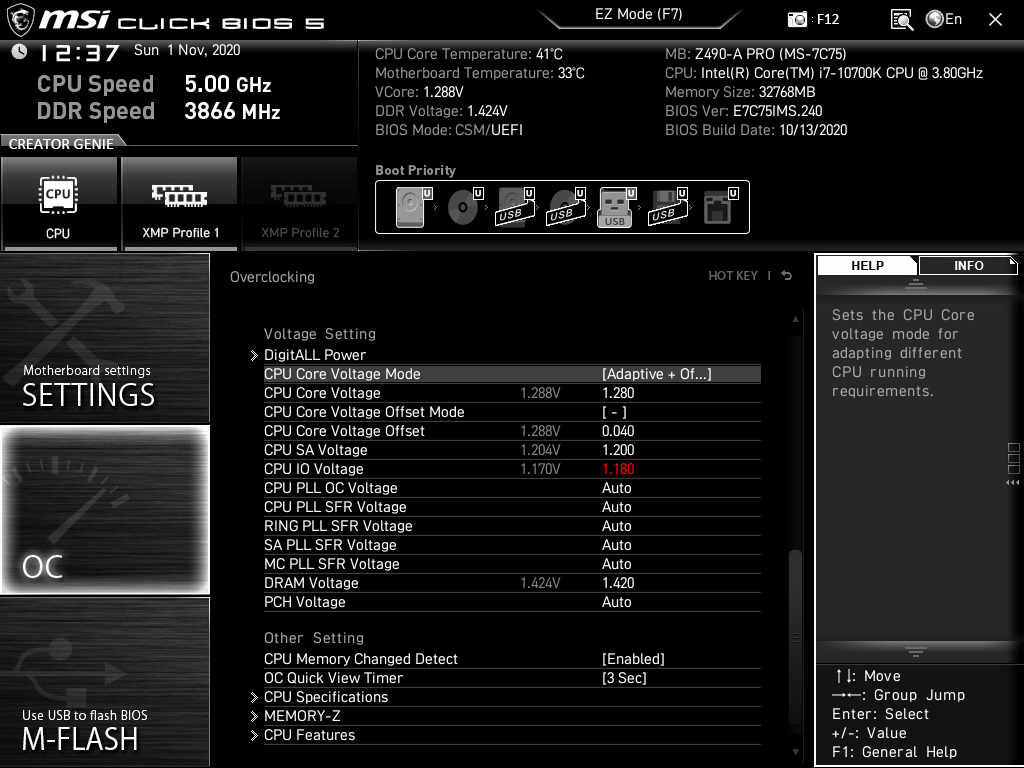Expand the DigitALL Power submenu
The width and height of the screenshot is (1024, 768).
coord(315,355)
